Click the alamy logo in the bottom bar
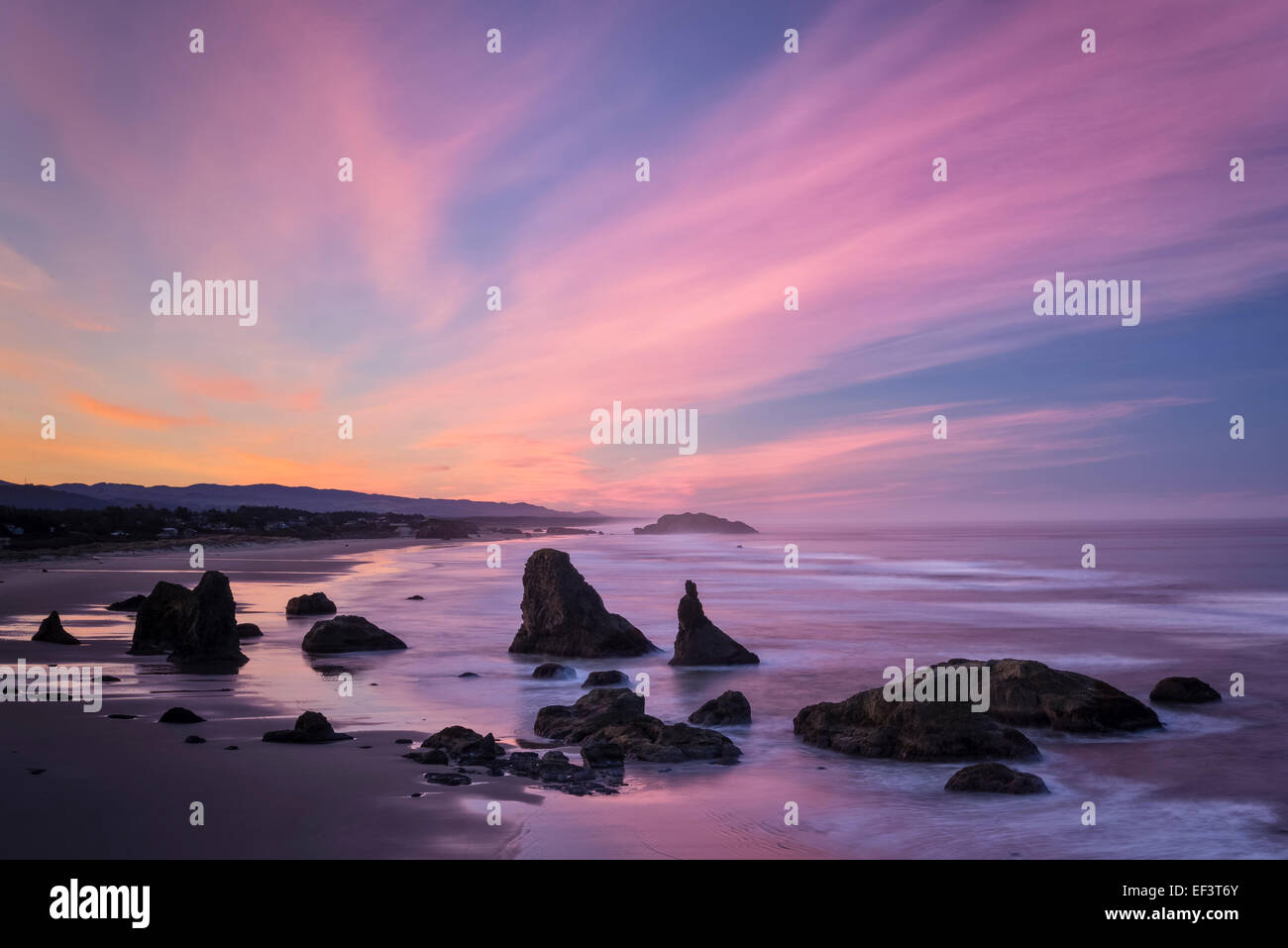The height and width of the screenshot is (948, 1288). point(100,903)
